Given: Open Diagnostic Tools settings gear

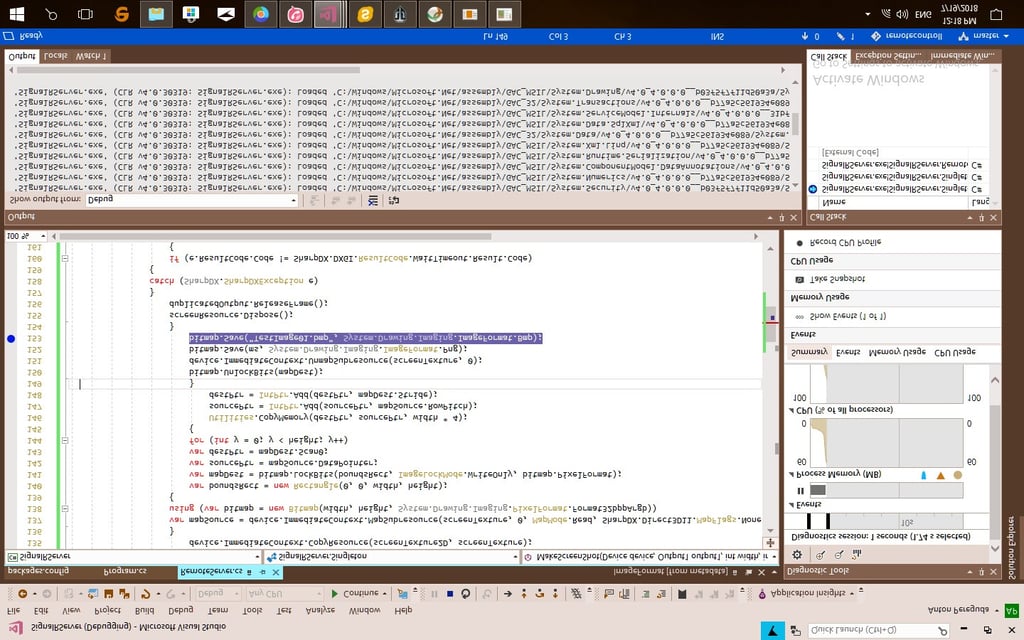Looking at the screenshot, I should point(797,554).
